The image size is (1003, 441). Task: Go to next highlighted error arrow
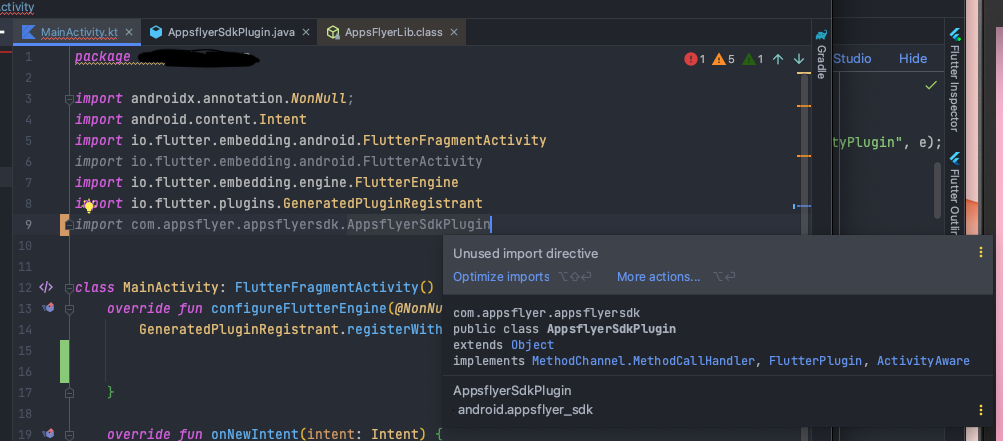click(x=799, y=59)
